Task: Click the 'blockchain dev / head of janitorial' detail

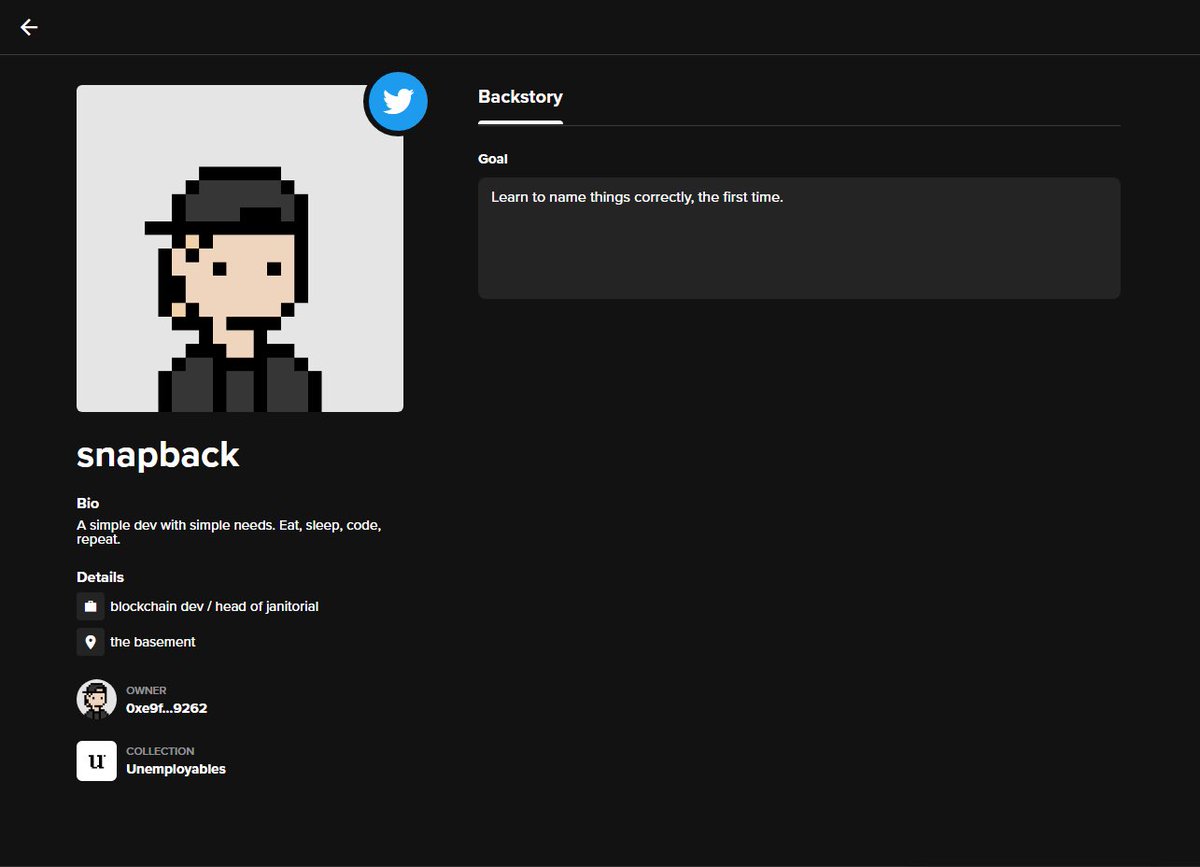Action: [216, 606]
